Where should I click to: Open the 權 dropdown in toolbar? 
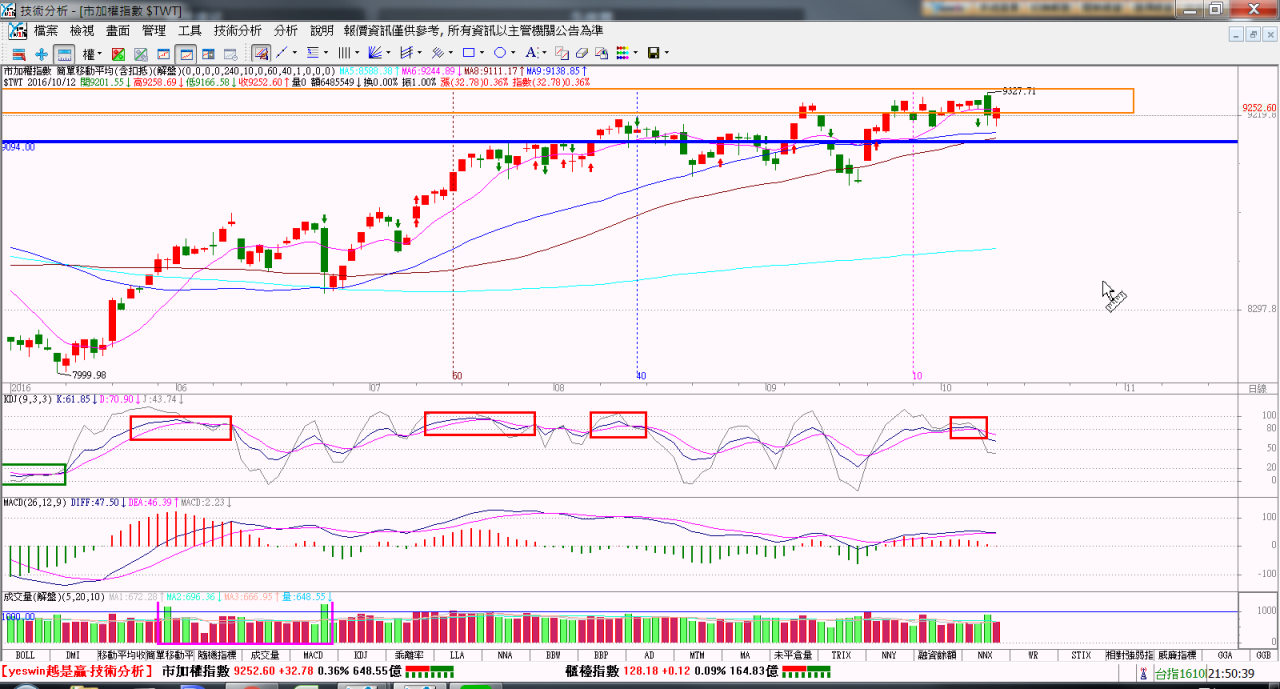click(92, 53)
